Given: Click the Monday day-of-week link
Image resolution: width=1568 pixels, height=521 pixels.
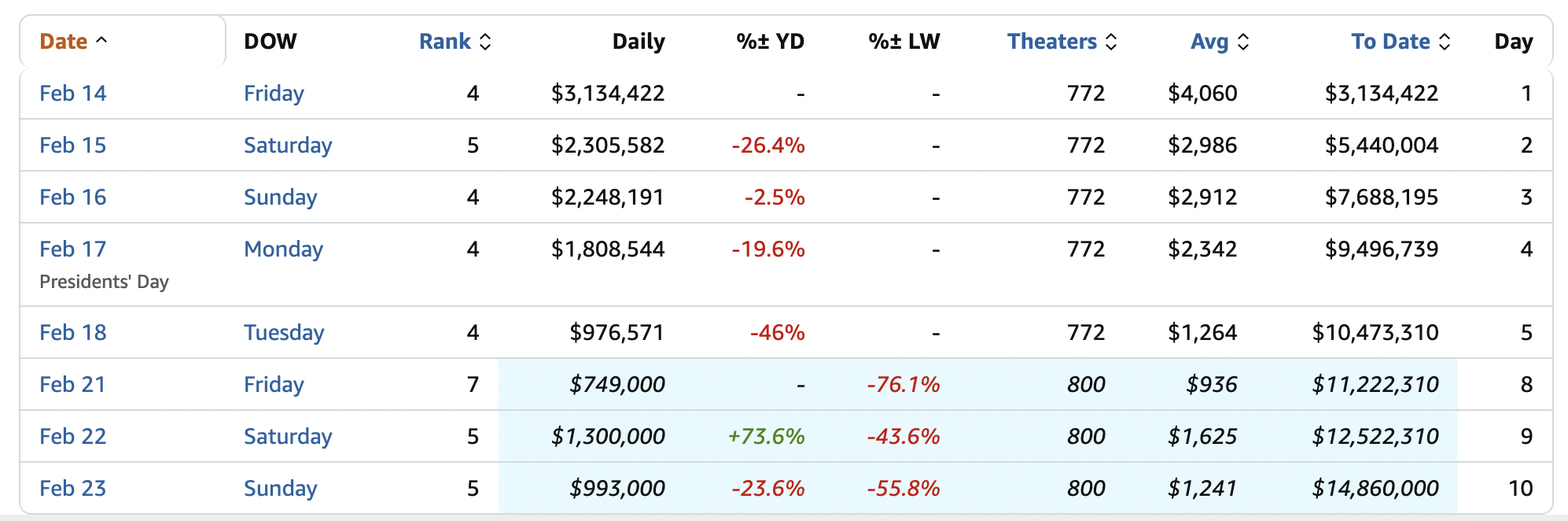Looking at the screenshot, I should tap(283, 249).
